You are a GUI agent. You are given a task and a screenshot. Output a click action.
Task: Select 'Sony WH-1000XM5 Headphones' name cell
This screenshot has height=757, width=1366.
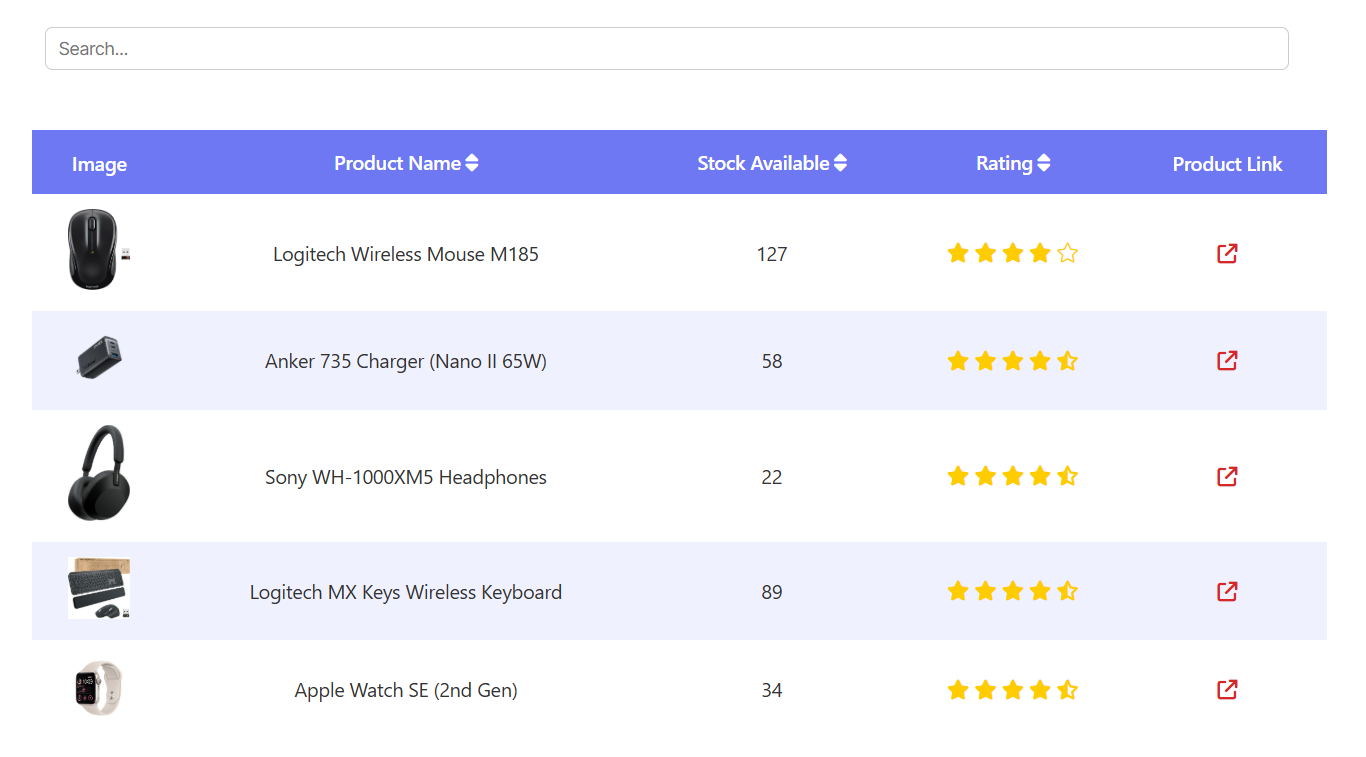coord(406,477)
